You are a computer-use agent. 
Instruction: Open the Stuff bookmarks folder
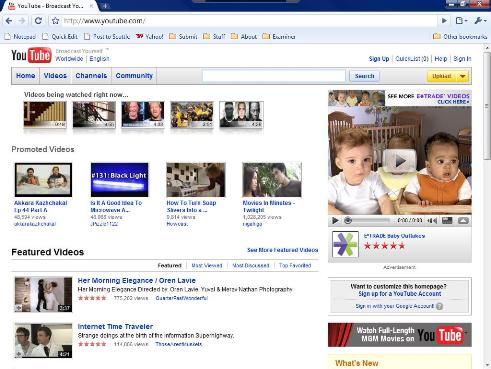214,36
